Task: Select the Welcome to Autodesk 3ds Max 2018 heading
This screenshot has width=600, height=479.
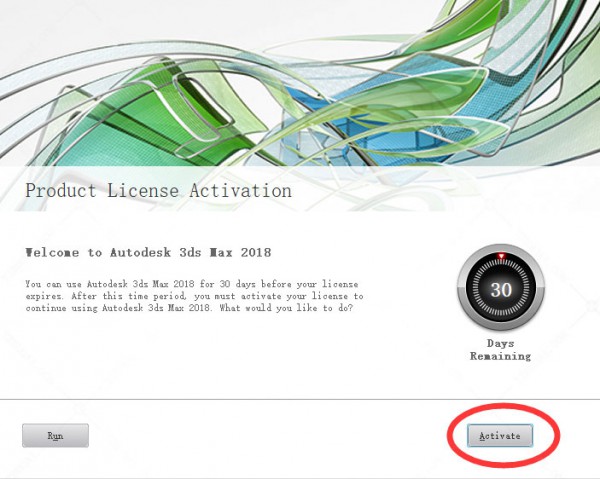Action: coord(148,253)
